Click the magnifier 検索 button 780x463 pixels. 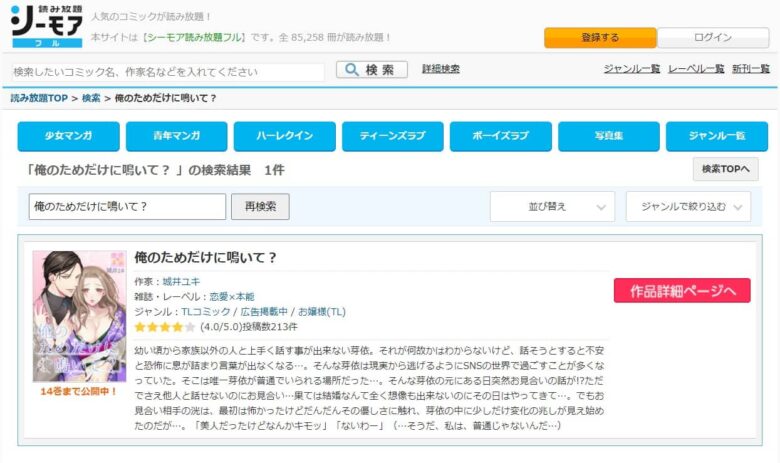click(x=372, y=70)
